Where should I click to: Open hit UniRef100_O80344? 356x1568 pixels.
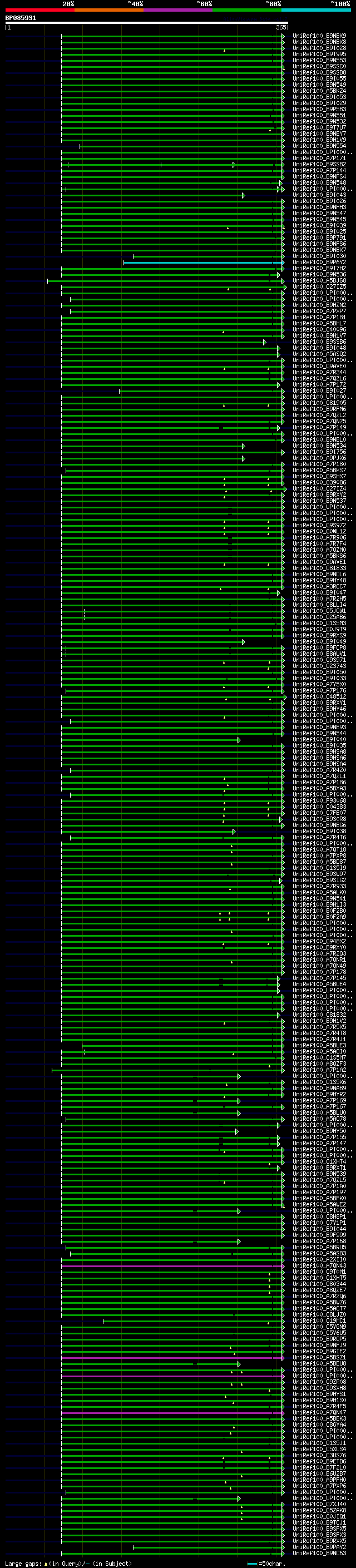[319, 1284]
